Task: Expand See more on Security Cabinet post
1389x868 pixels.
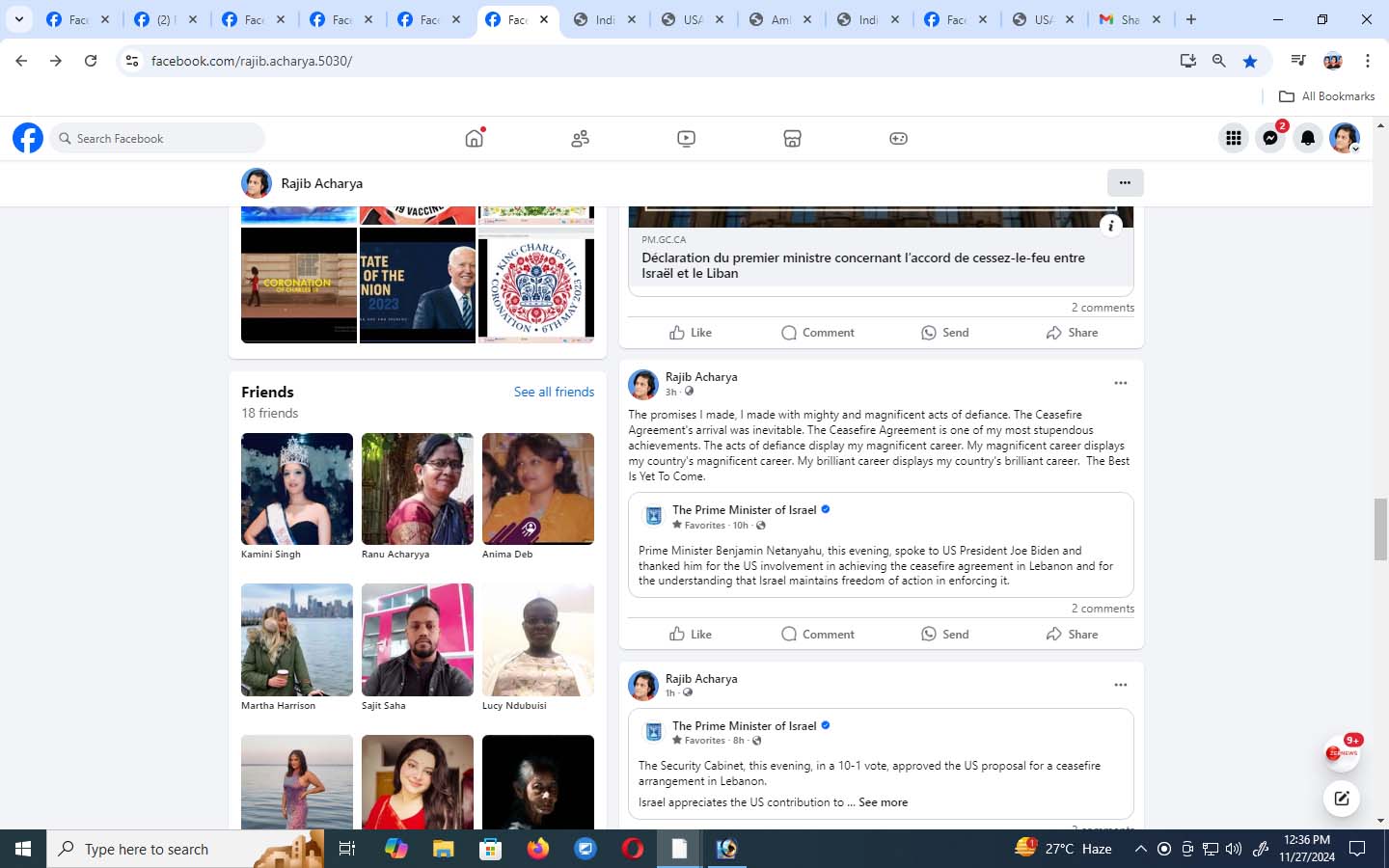Action: 883,802
